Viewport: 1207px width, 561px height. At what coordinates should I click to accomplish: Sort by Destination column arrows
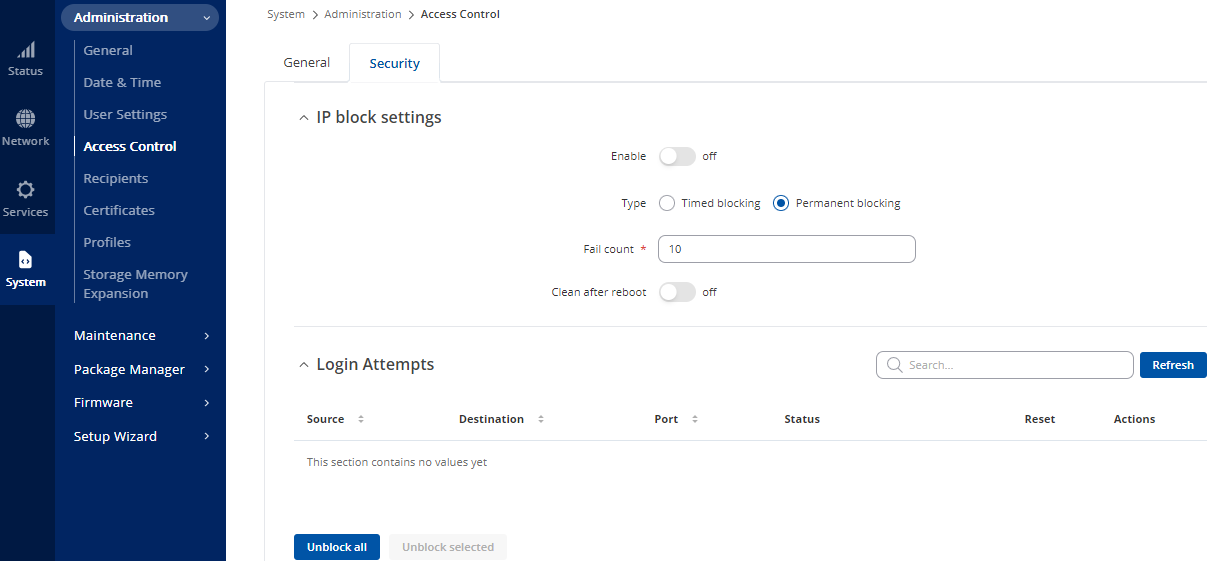(x=541, y=419)
